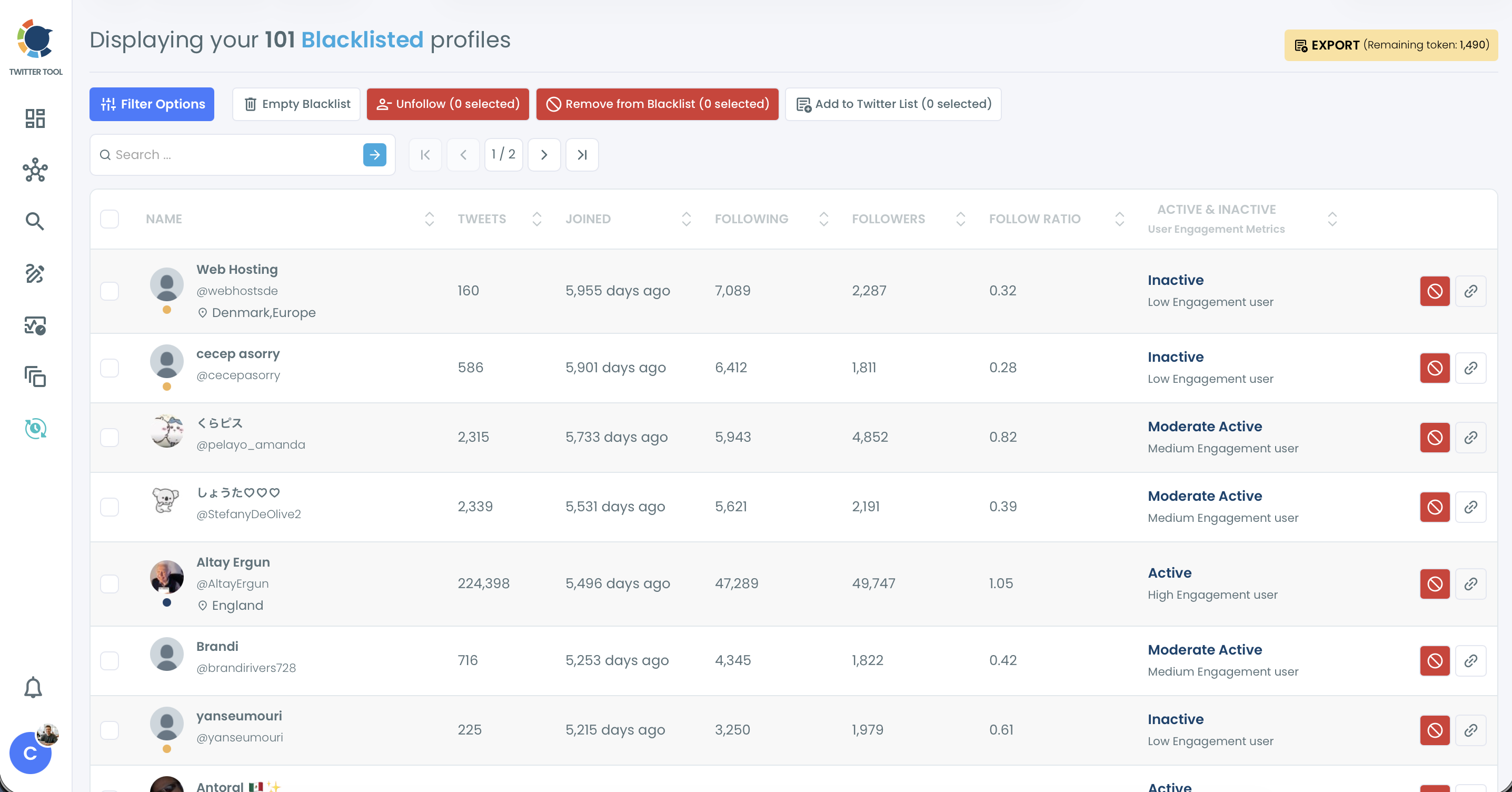The height and width of the screenshot is (792, 1512).
Task: Open the notifications bell icon
Action: [33, 687]
